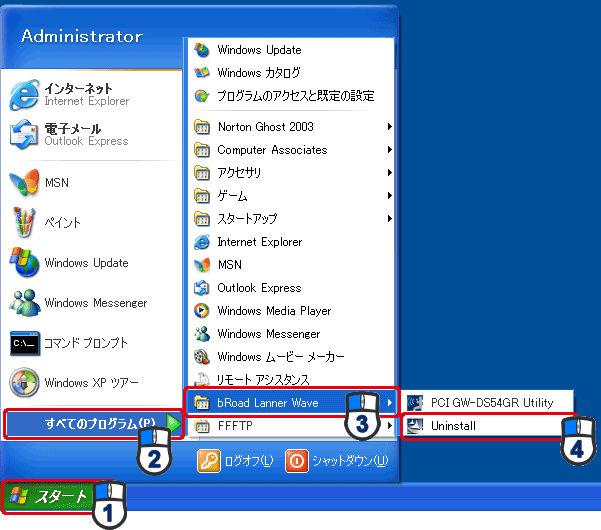Click Windows Messenger icon in programs list
The width and height of the screenshot is (601, 530).
pyautogui.click(x=202, y=334)
